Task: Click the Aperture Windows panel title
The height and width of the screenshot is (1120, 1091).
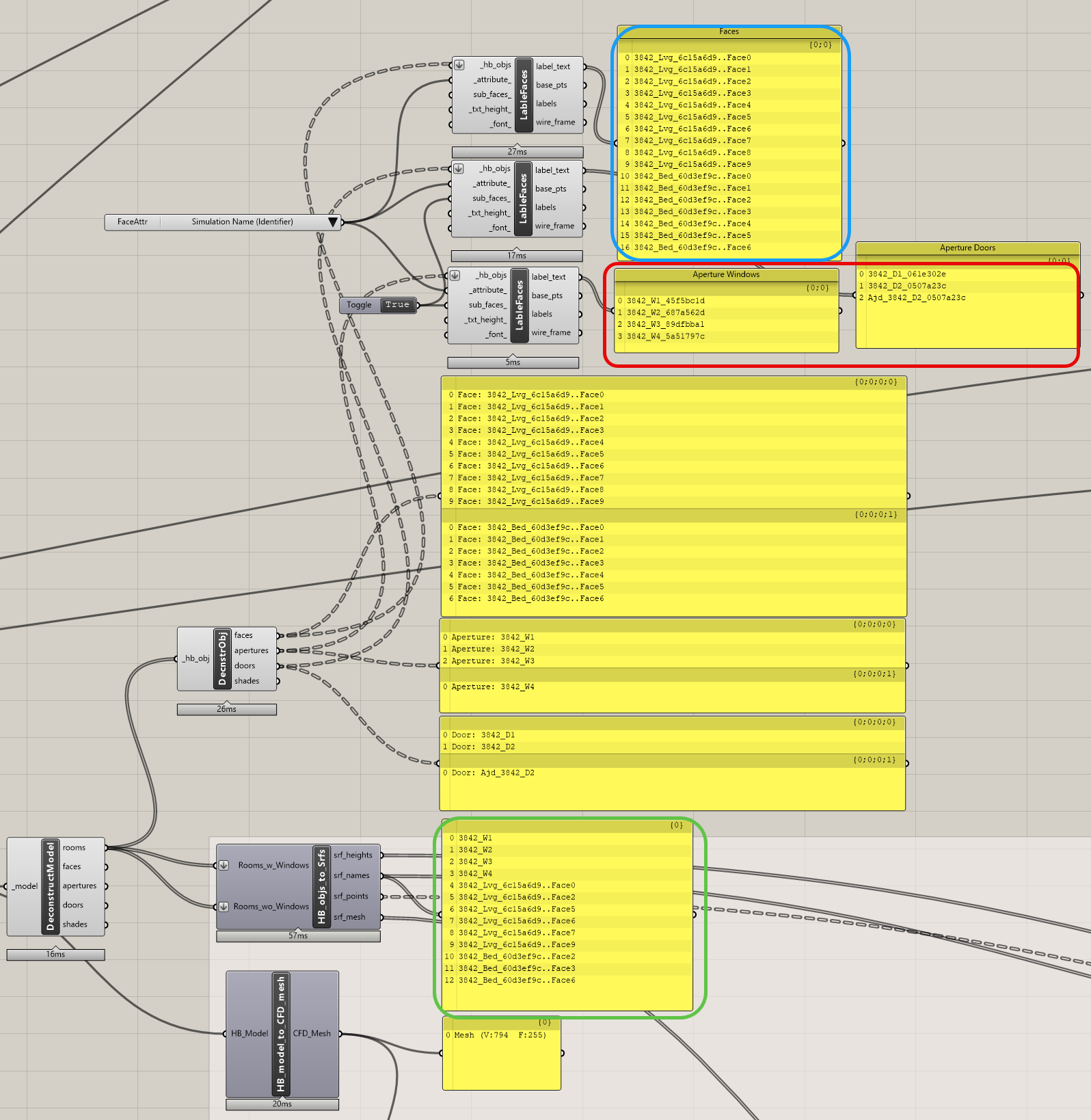Action: pos(726,275)
